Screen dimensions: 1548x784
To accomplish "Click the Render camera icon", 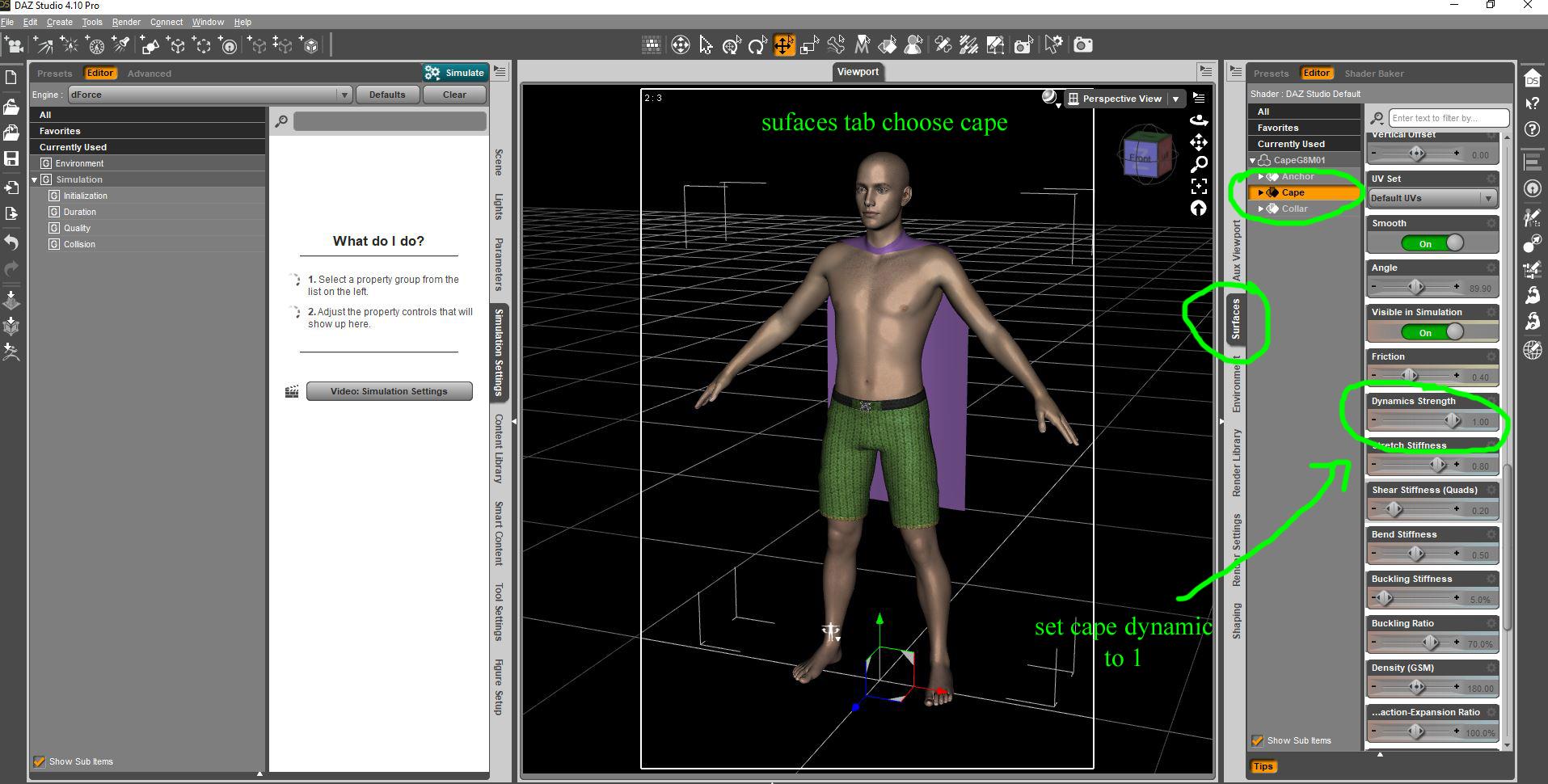I will [x=1082, y=45].
